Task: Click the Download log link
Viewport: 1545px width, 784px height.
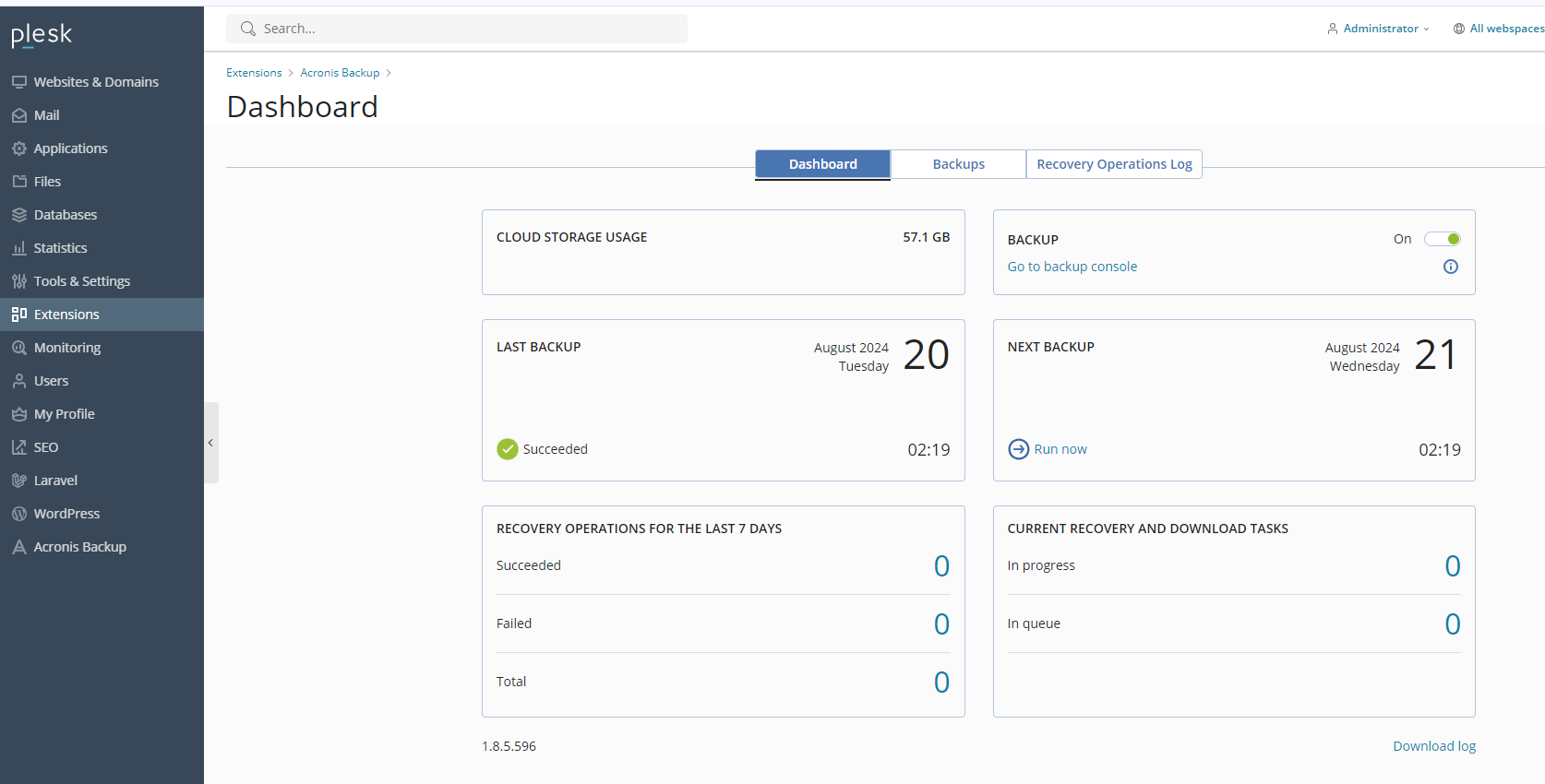Action: click(1434, 746)
